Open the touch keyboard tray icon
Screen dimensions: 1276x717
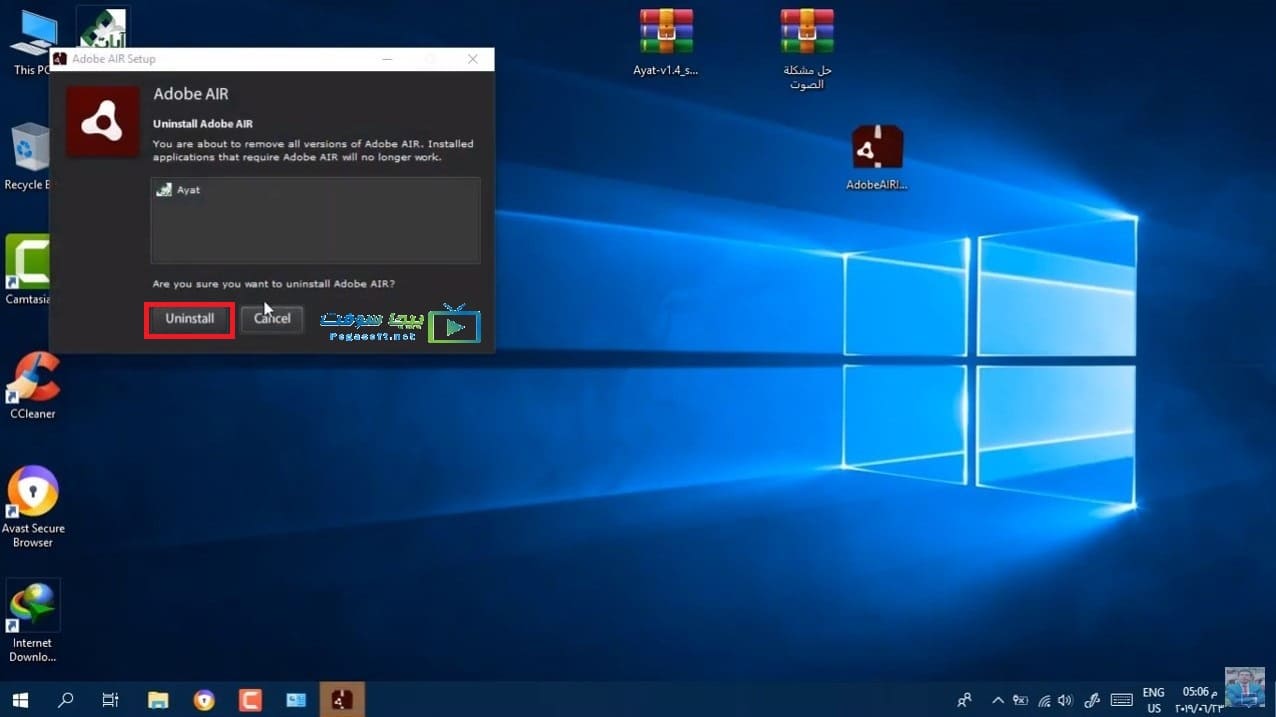(1121, 700)
